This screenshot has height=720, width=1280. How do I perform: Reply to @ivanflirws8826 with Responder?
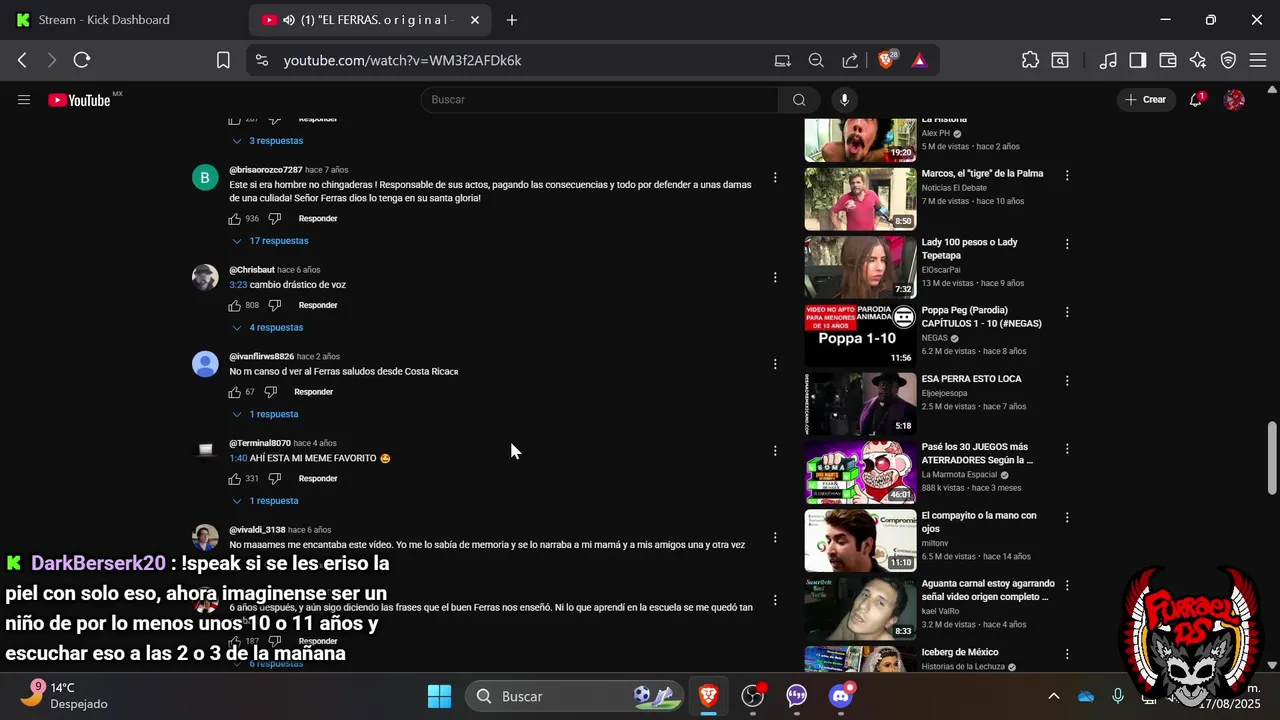point(313,392)
